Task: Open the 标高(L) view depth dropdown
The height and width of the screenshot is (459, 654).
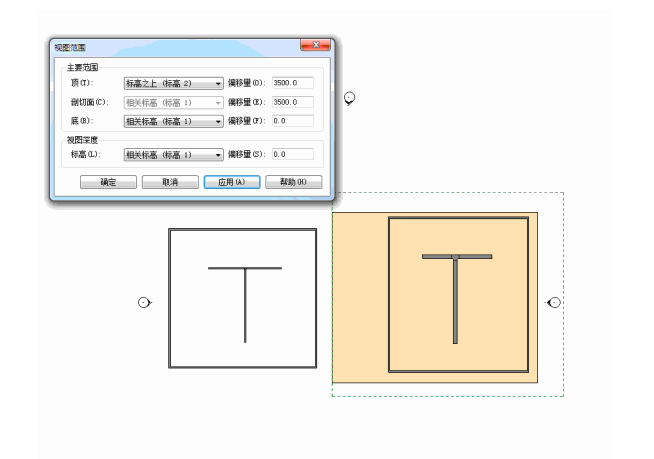Action: pyautogui.click(x=173, y=155)
